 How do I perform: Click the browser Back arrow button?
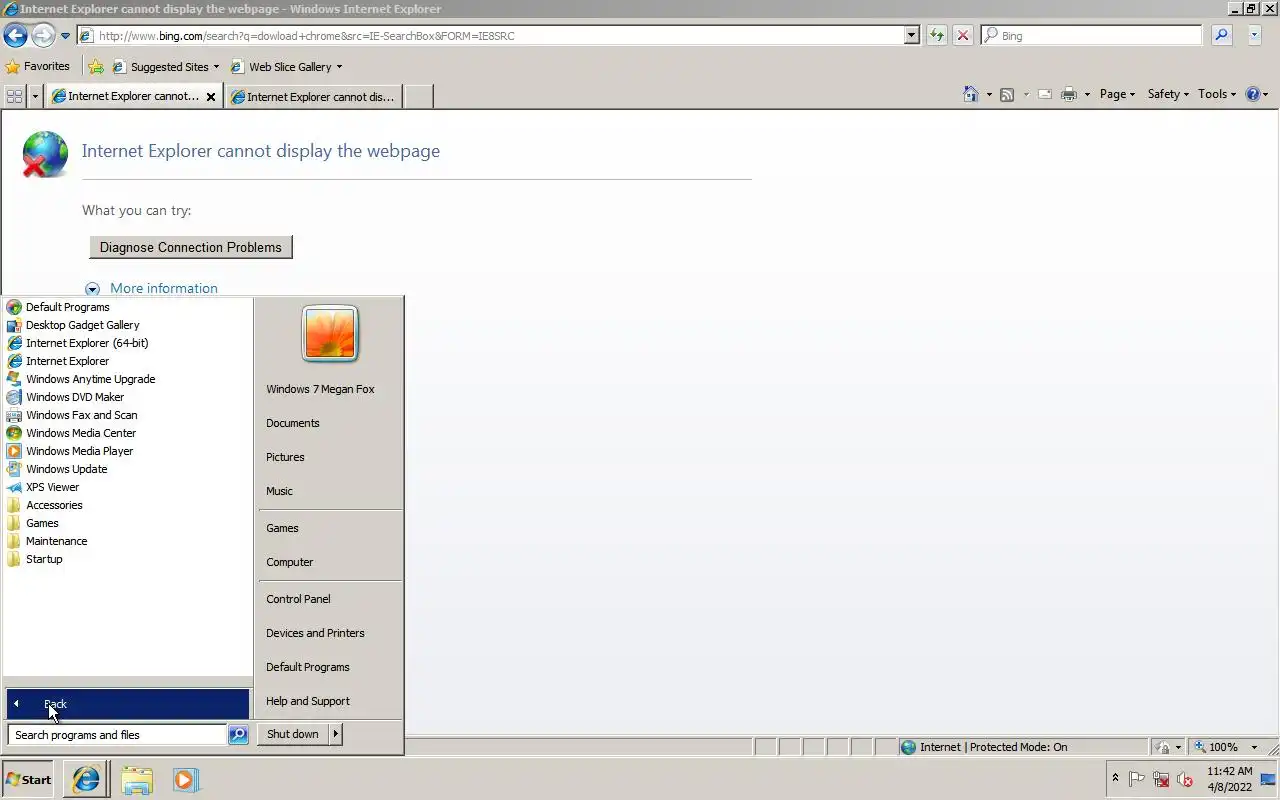pyautogui.click(x=15, y=35)
